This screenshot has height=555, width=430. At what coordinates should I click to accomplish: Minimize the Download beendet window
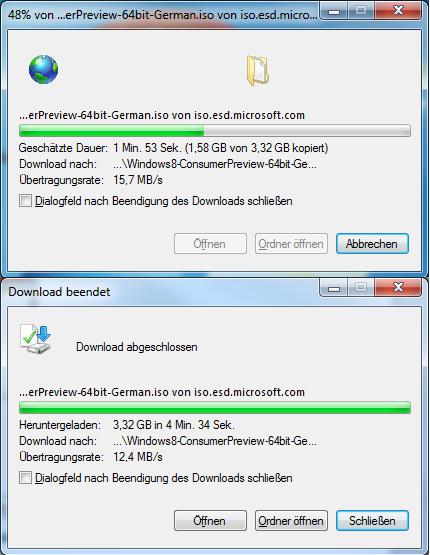coord(334,288)
